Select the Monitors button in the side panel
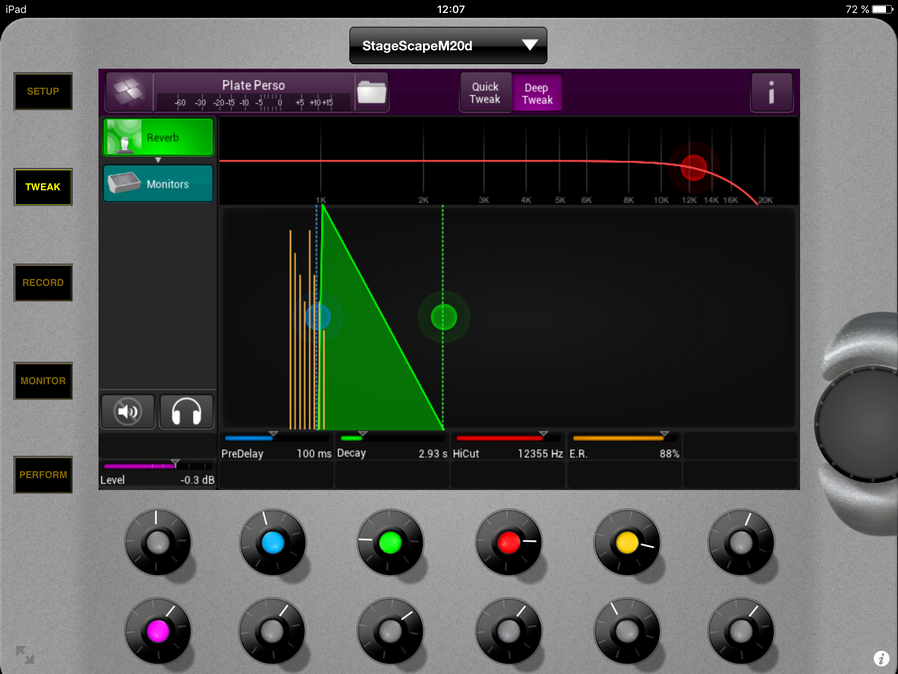 pos(158,184)
